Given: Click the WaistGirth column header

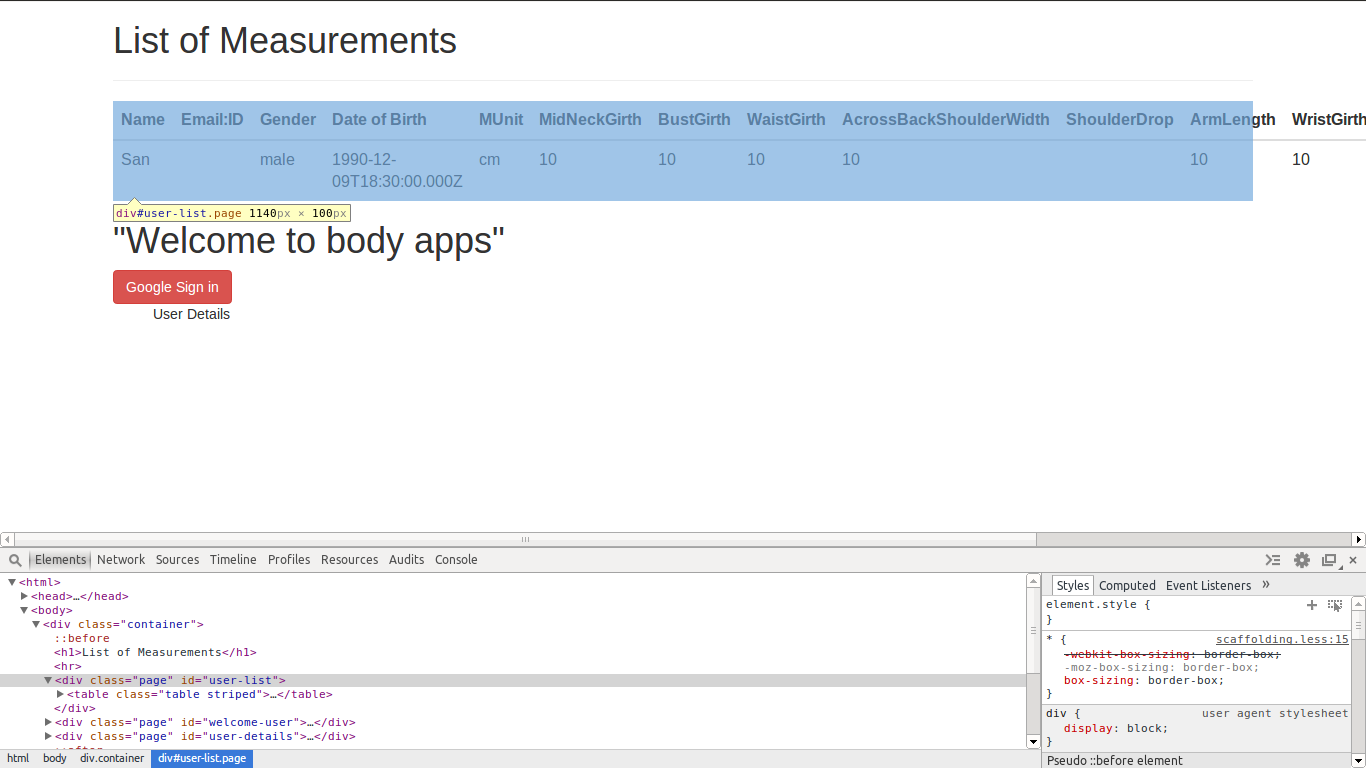Looking at the screenshot, I should point(786,120).
